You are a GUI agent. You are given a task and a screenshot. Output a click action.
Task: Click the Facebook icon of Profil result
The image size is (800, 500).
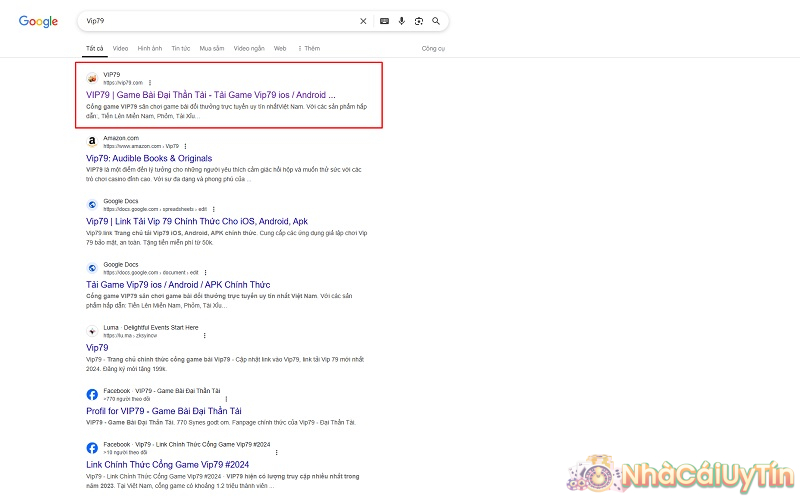(92, 394)
